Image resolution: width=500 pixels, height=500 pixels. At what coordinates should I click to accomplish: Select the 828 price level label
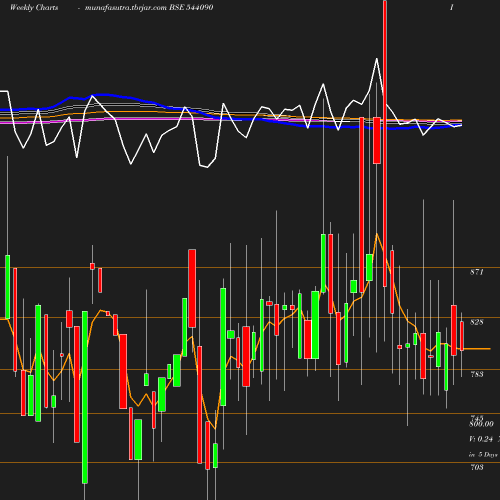click(x=477, y=322)
